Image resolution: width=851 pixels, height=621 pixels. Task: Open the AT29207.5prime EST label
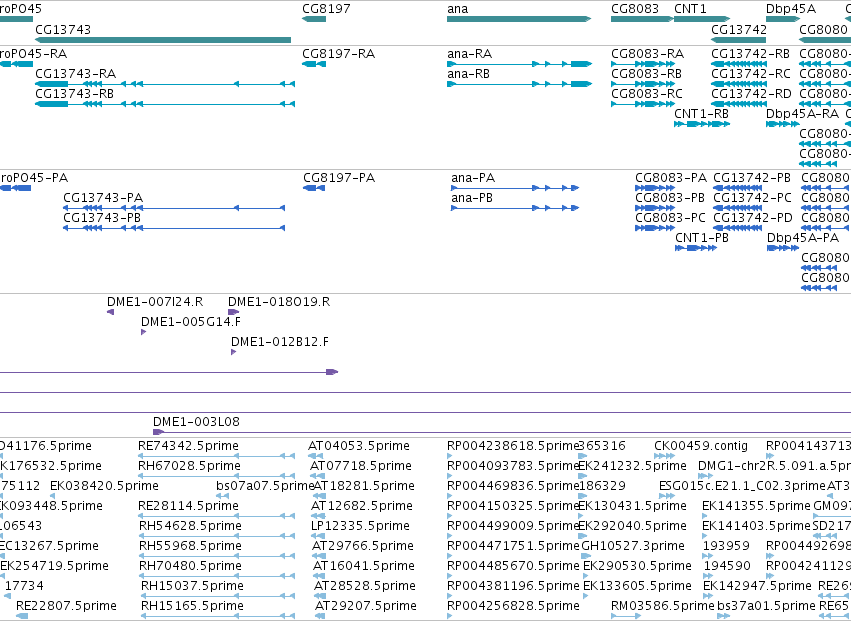click(x=366, y=606)
